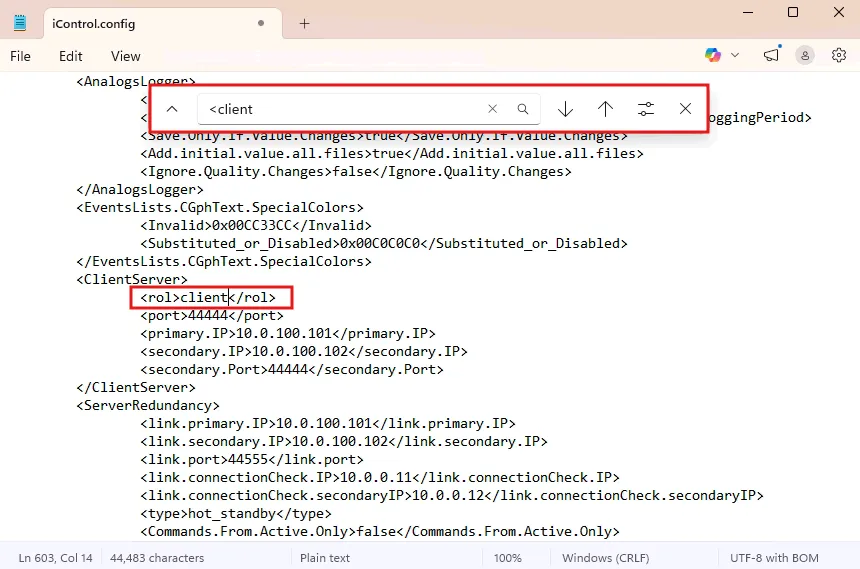Screen dimensions: 860x569
Task: Select the iControl.config tab
Action: coord(163,24)
